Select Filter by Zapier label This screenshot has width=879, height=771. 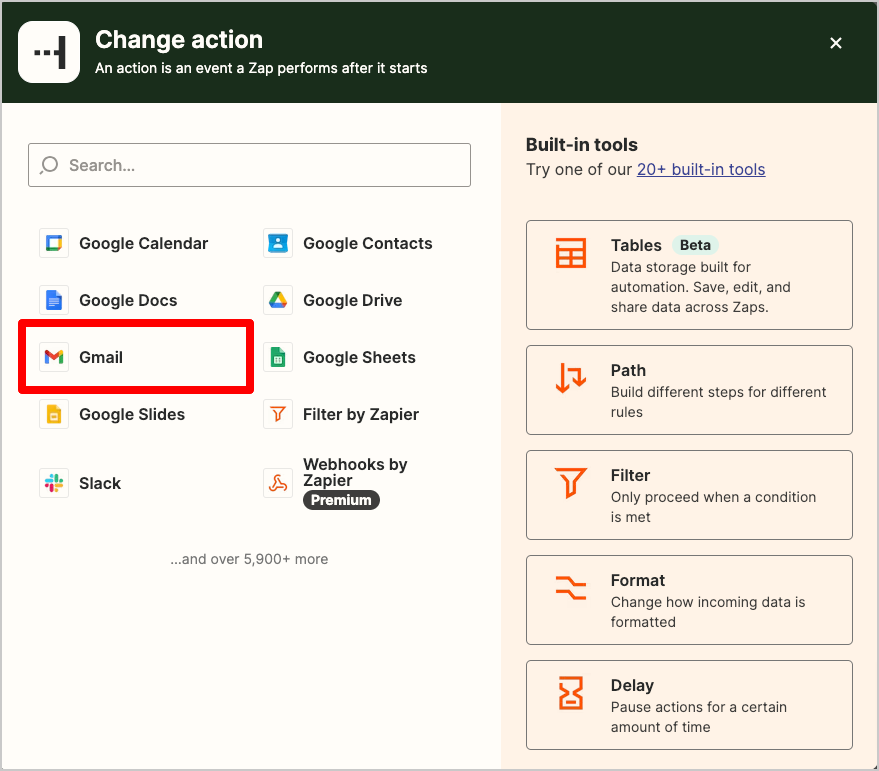tap(361, 414)
